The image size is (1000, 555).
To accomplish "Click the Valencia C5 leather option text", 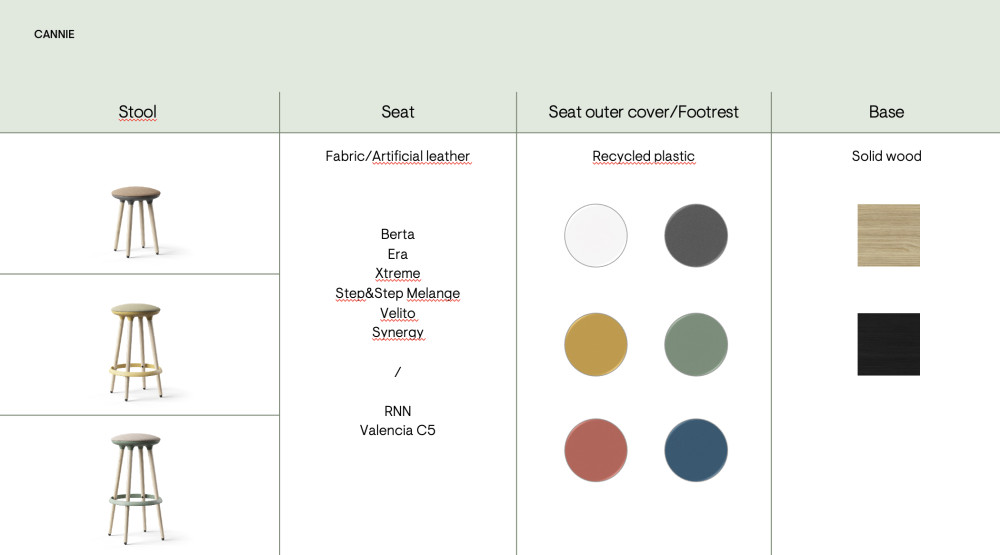I will point(398,430).
